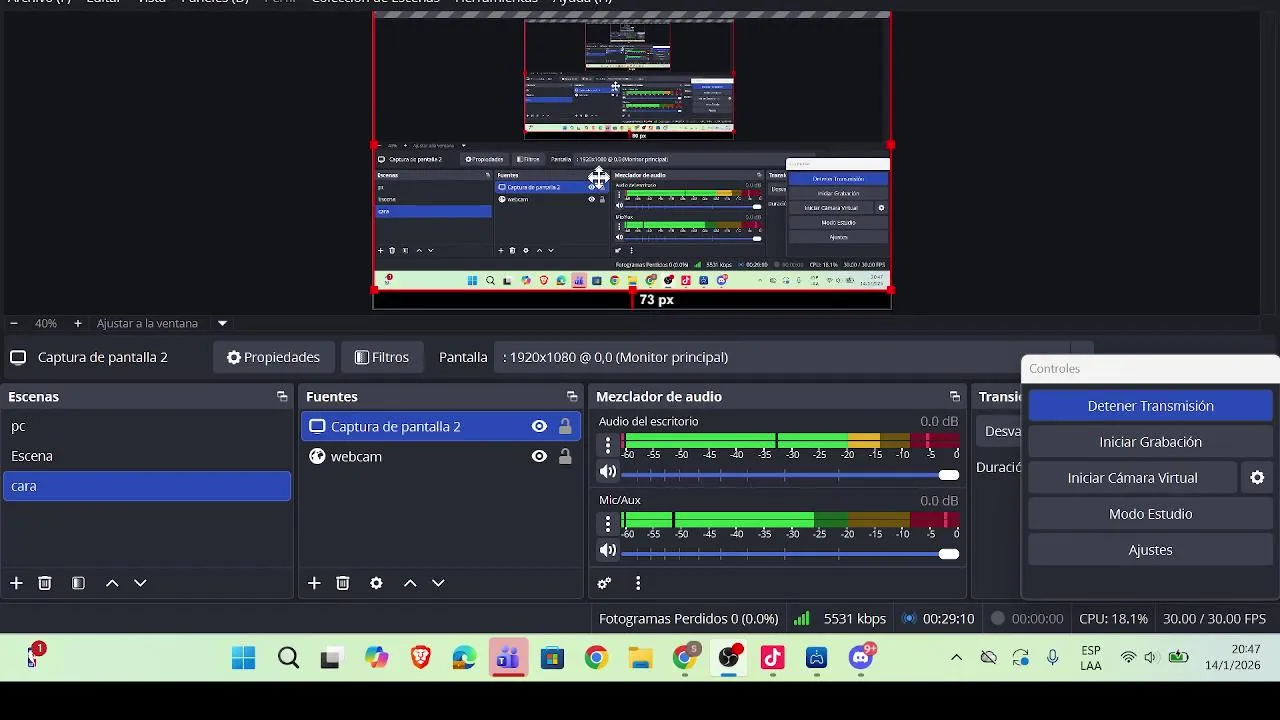Open options menu for Audio del escritorio
Viewport: 1280px width, 720px height.
(608, 445)
